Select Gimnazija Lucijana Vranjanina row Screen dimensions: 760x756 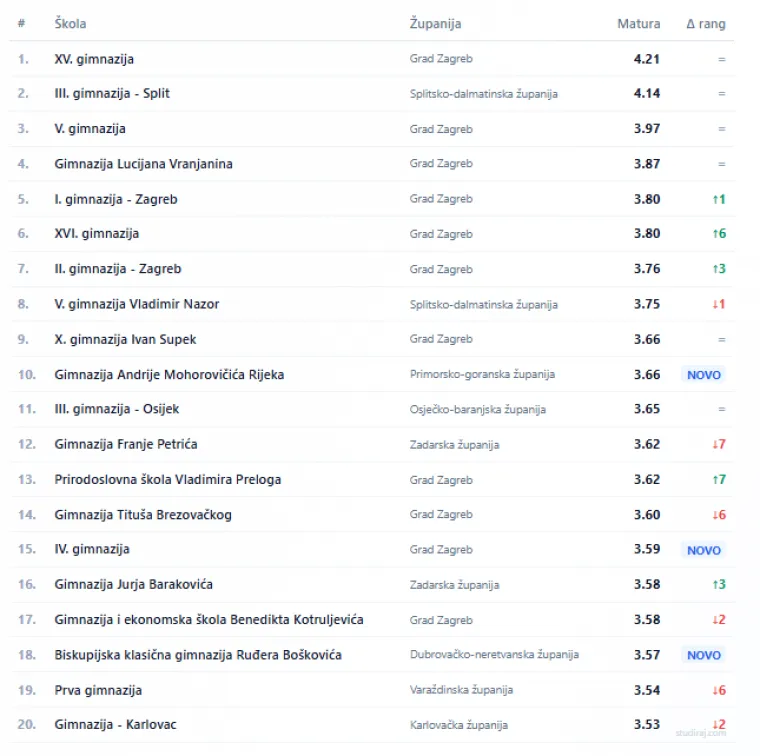[143, 164]
